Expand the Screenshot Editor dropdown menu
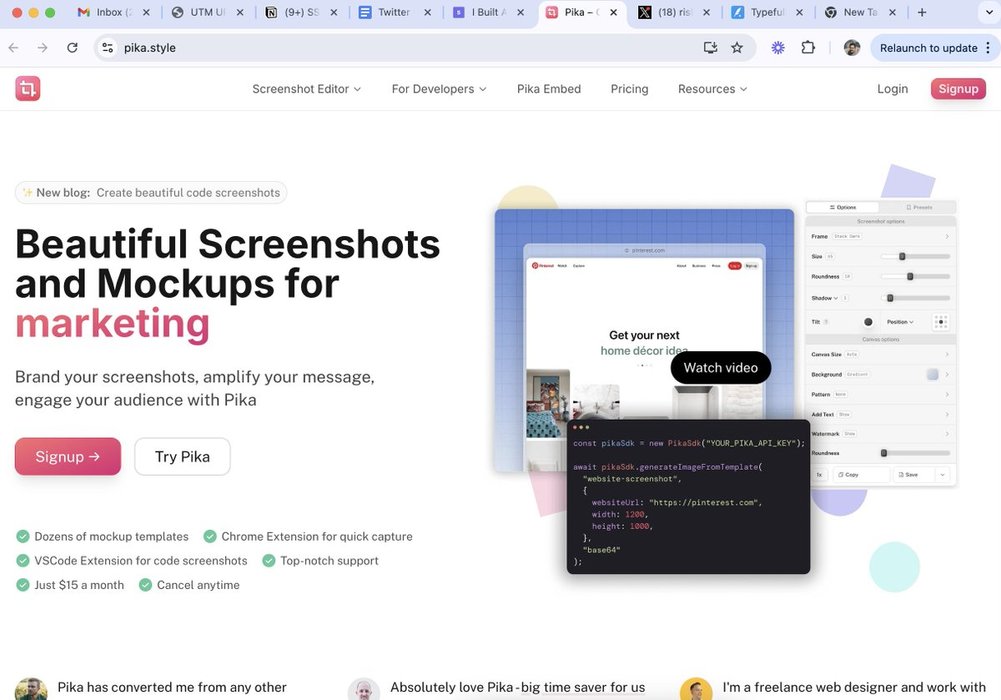 306,89
